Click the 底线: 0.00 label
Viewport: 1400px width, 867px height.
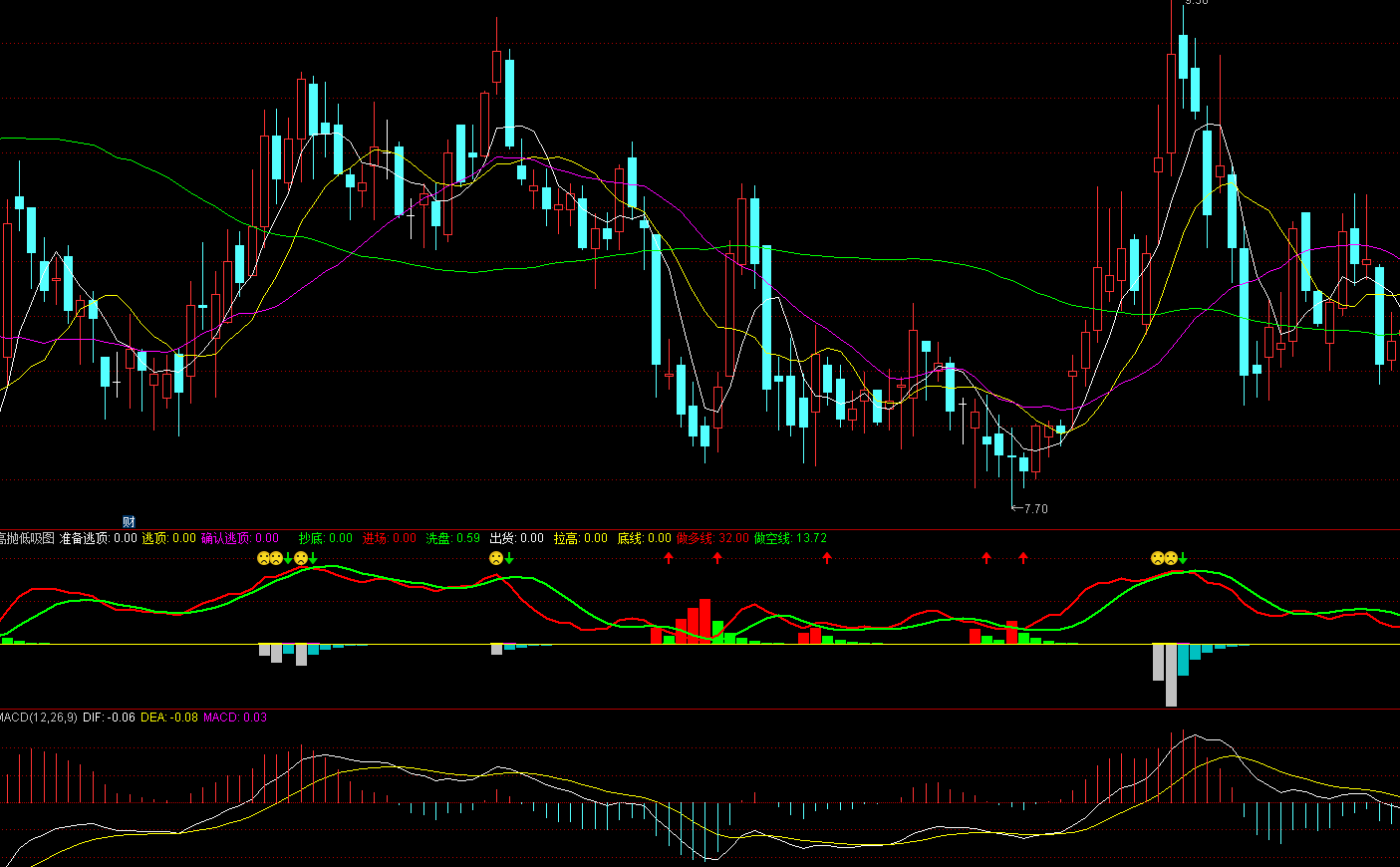(x=645, y=538)
